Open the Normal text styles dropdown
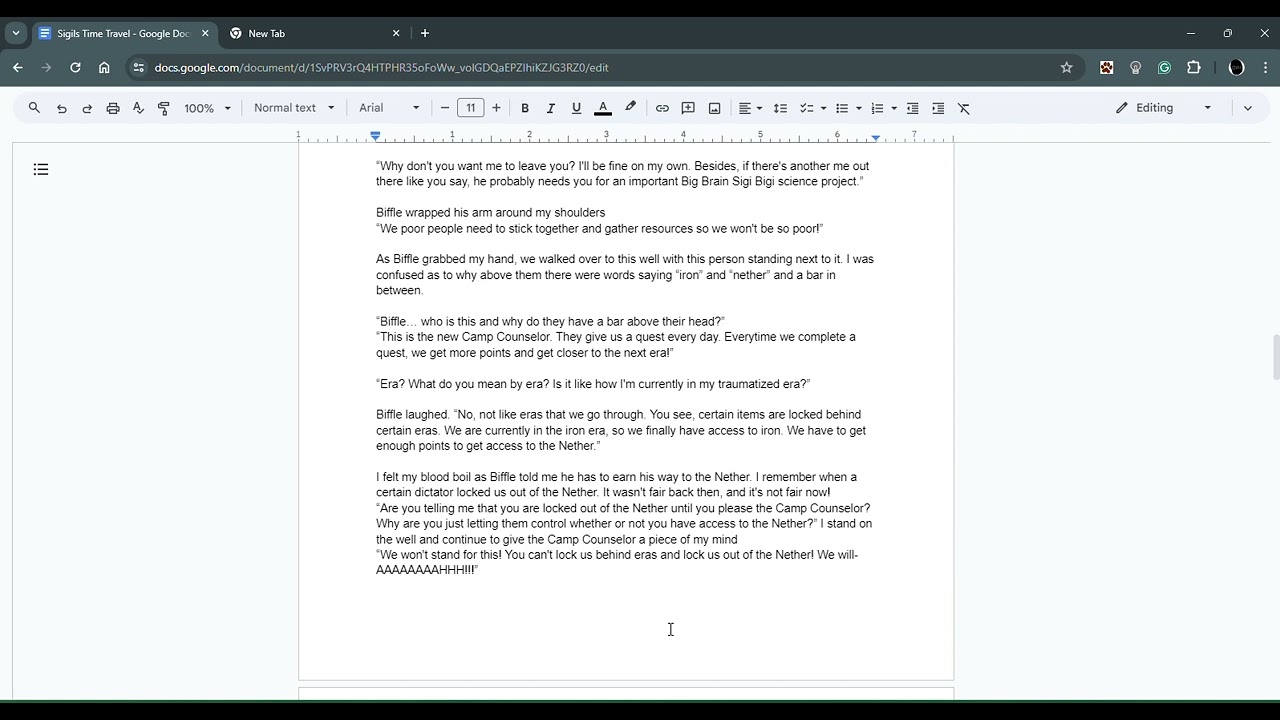The width and height of the screenshot is (1280, 720). coord(294,108)
